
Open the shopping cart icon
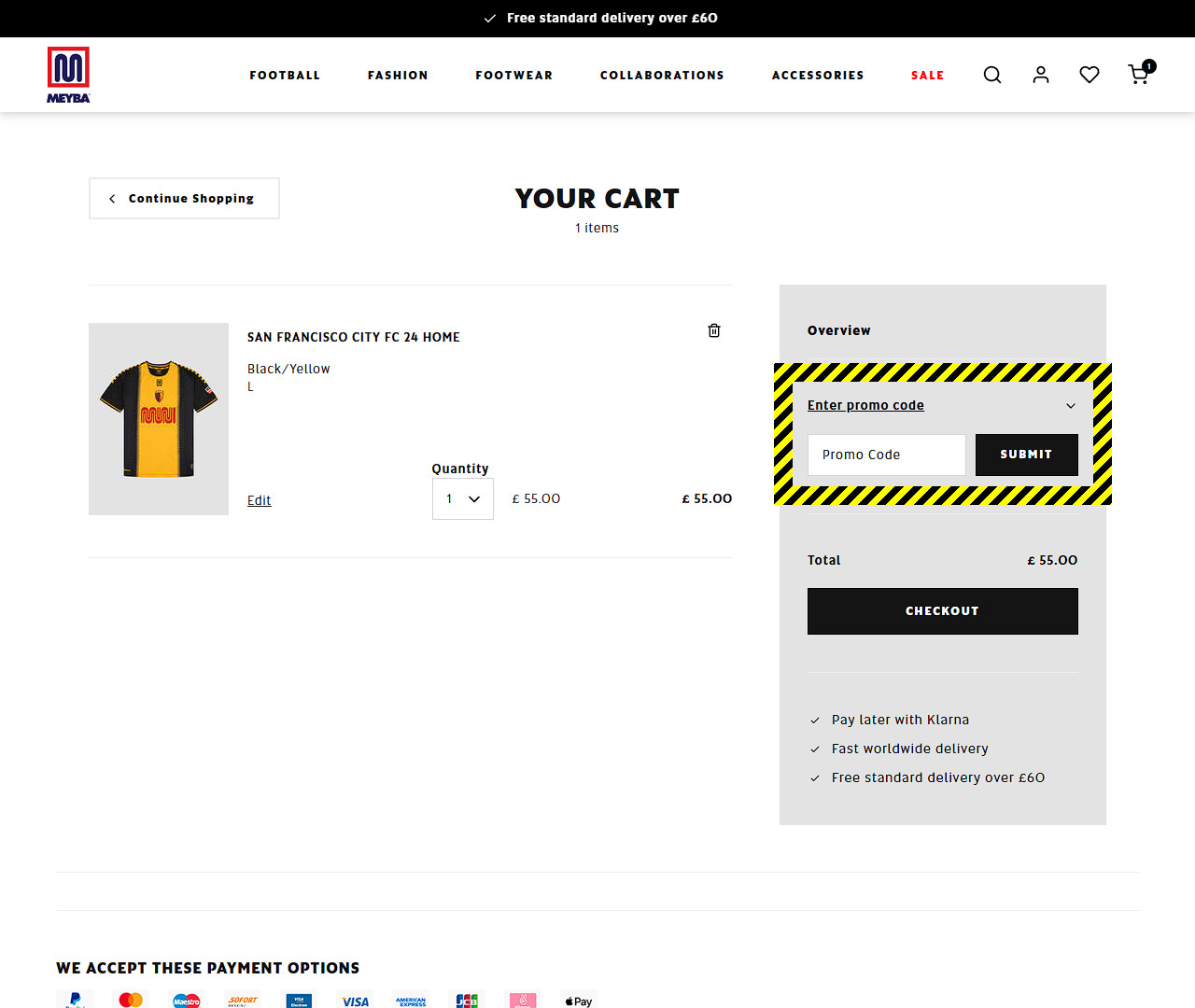pyautogui.click(x=1141, y=73)
